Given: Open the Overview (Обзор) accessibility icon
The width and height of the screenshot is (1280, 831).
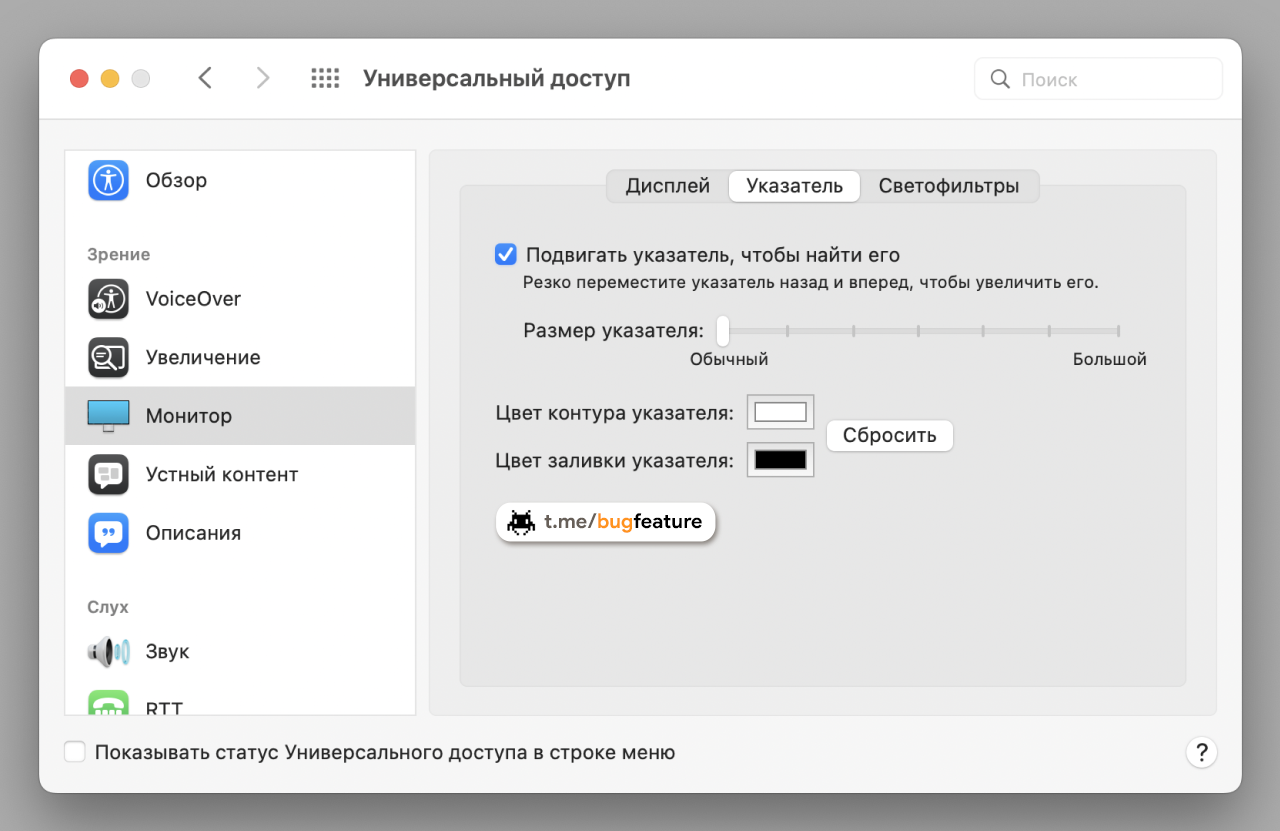Looking at the screenshot, I should [x=108, y=181].
